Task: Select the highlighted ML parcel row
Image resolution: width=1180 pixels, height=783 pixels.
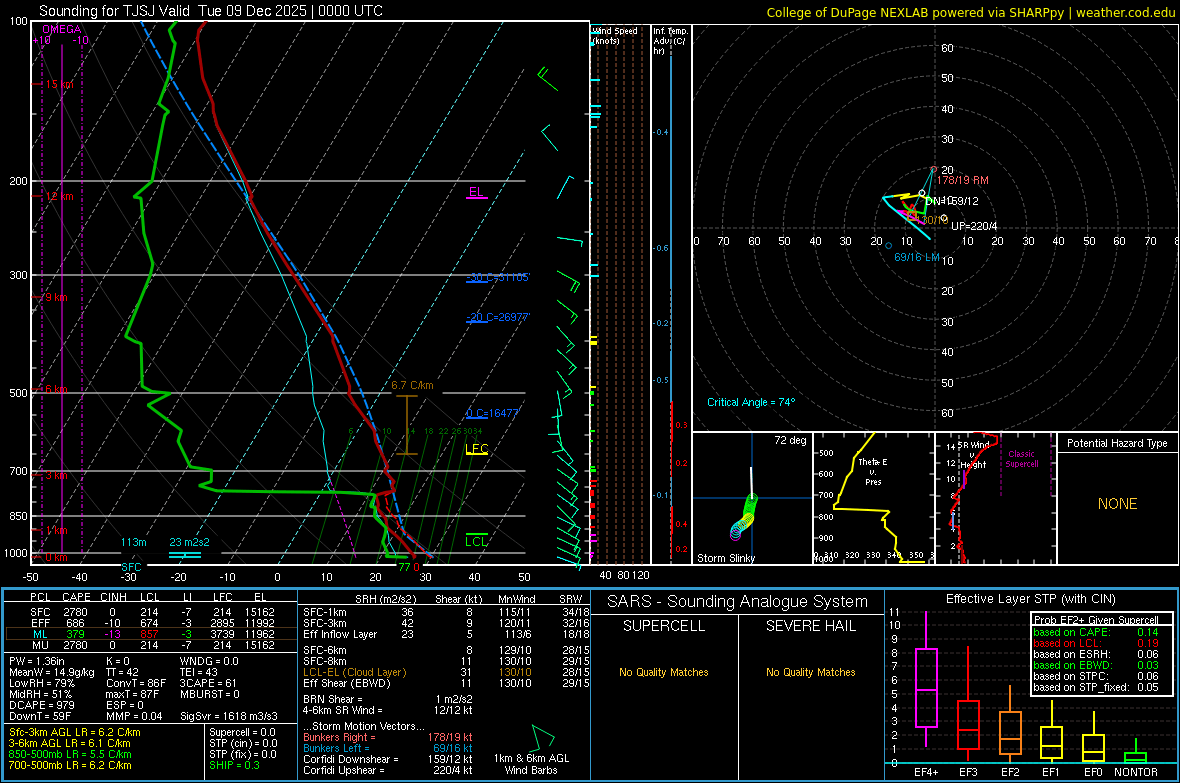Action: pos(151,634)
